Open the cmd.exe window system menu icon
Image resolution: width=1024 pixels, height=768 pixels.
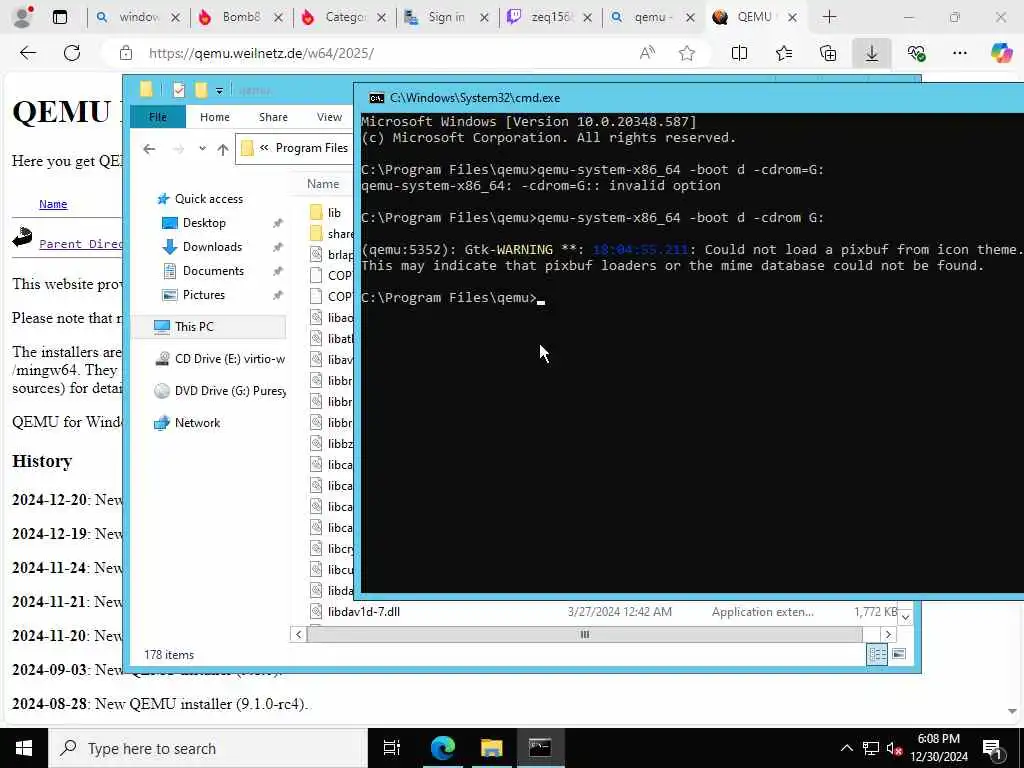(376, 98)
